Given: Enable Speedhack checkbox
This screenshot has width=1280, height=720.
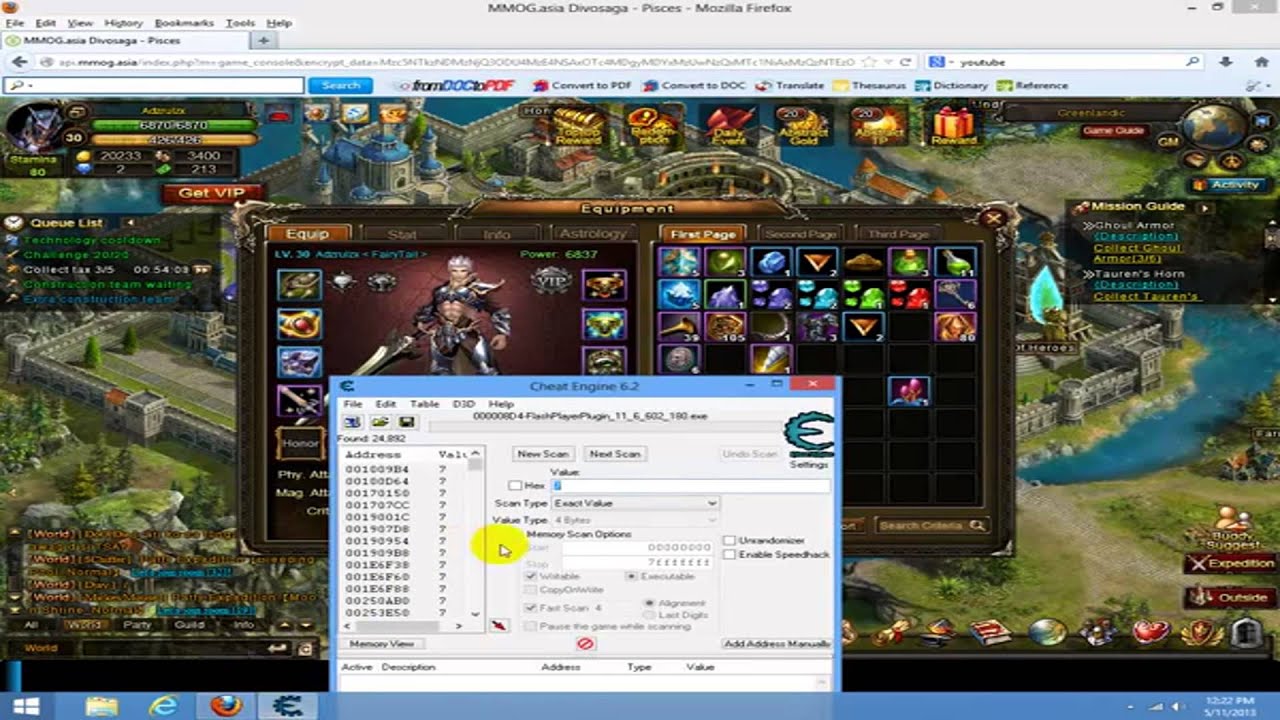Looking at the screenshot, I should [729, 554].
